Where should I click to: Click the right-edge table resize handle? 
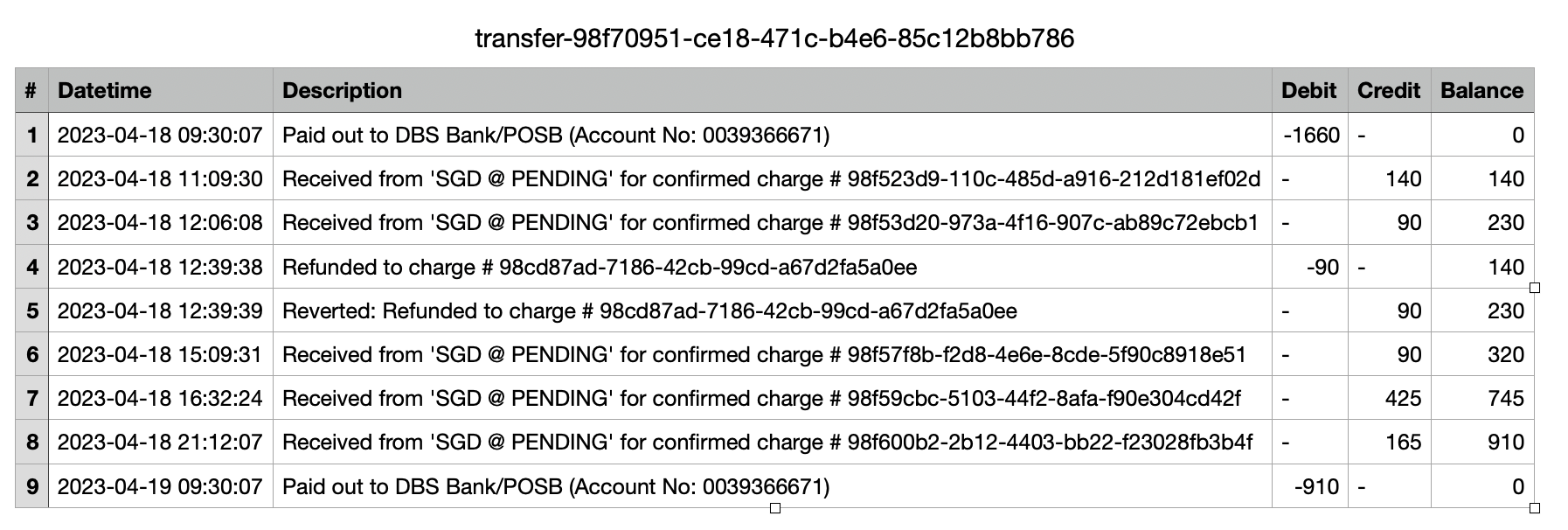(1535, 288)
